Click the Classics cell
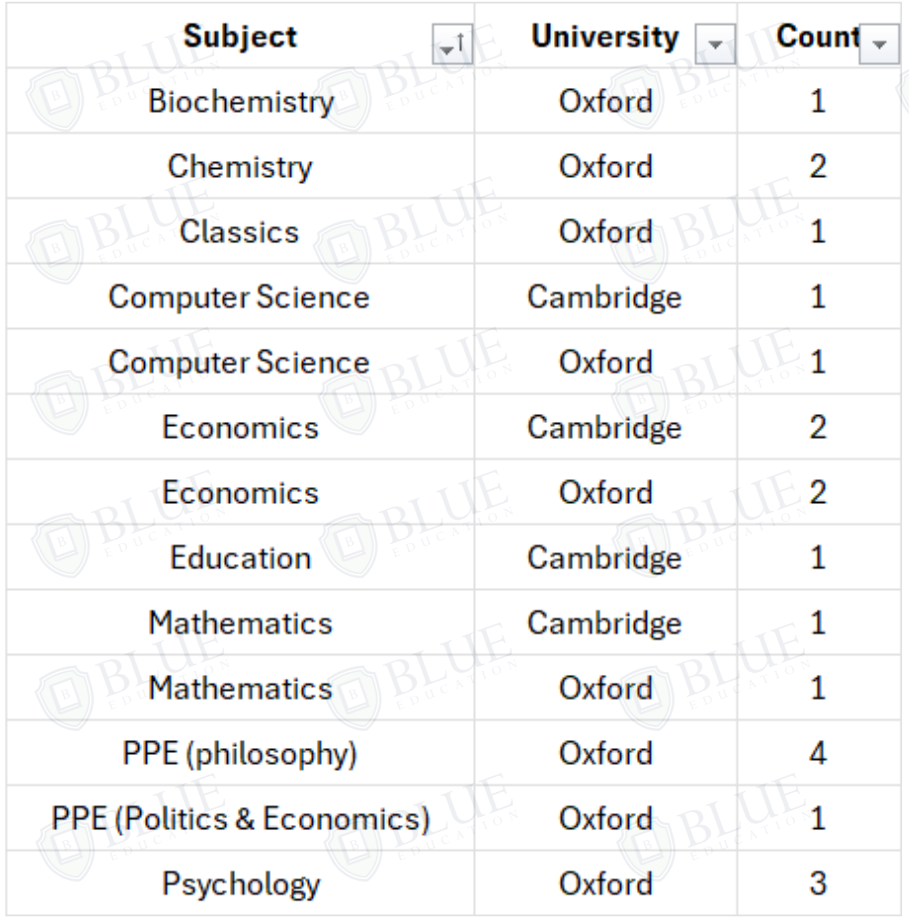The width and height of the screenshot is (909, 921). coord(240,232)
